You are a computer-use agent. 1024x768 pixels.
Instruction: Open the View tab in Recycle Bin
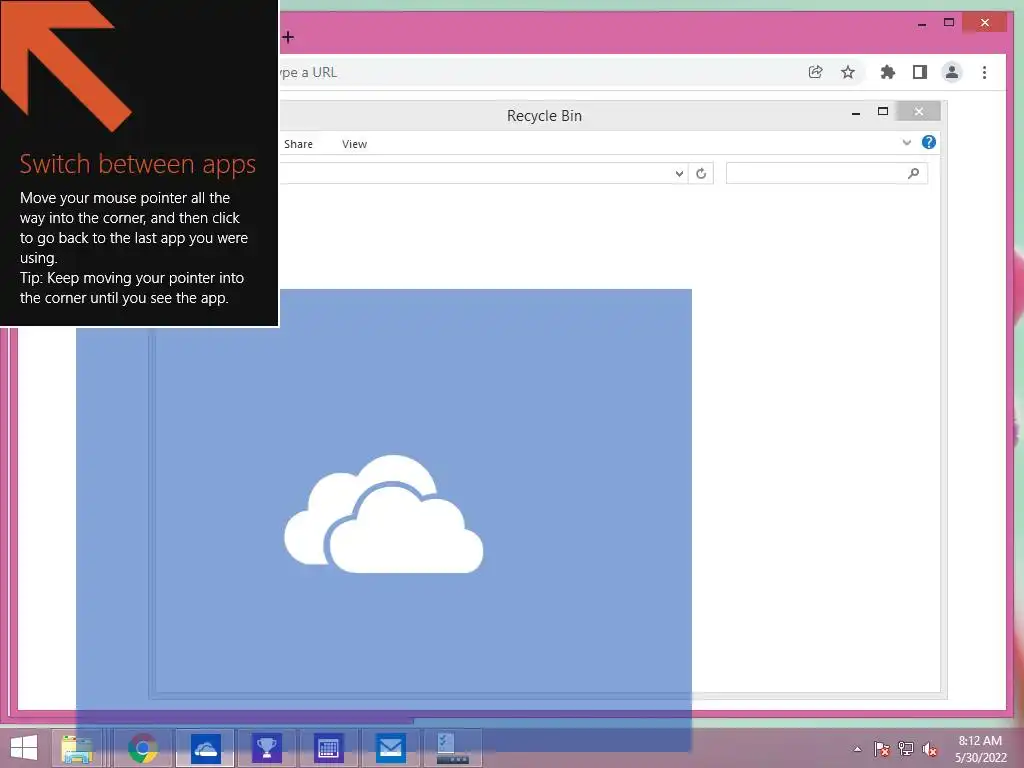click(x=355, y=144)
